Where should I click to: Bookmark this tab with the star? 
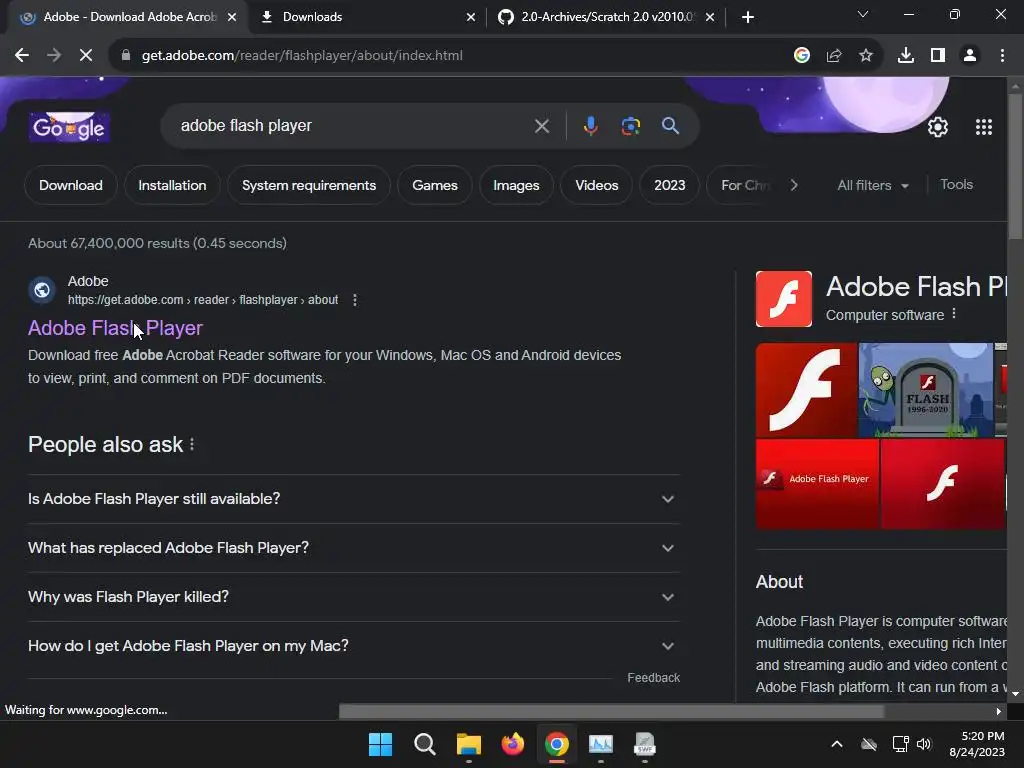coord(866,56)
